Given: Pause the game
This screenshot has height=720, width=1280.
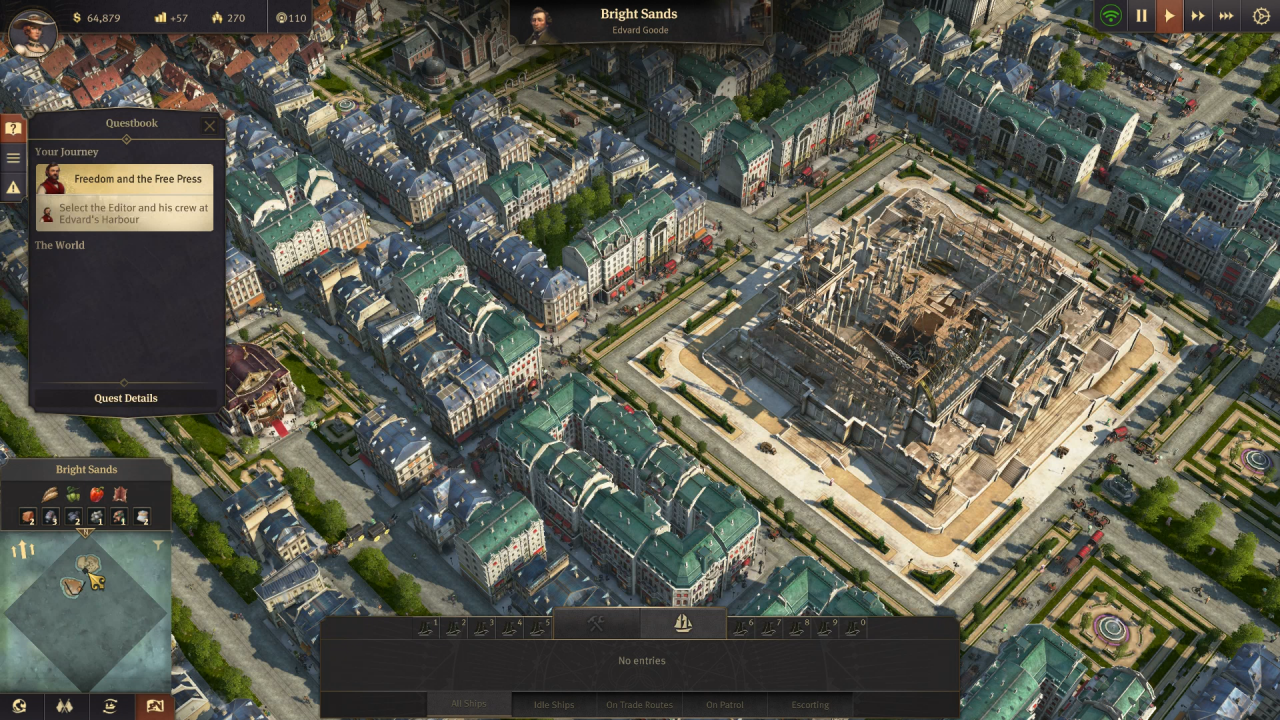Looking at the screenshot, I should (1141, 16).
